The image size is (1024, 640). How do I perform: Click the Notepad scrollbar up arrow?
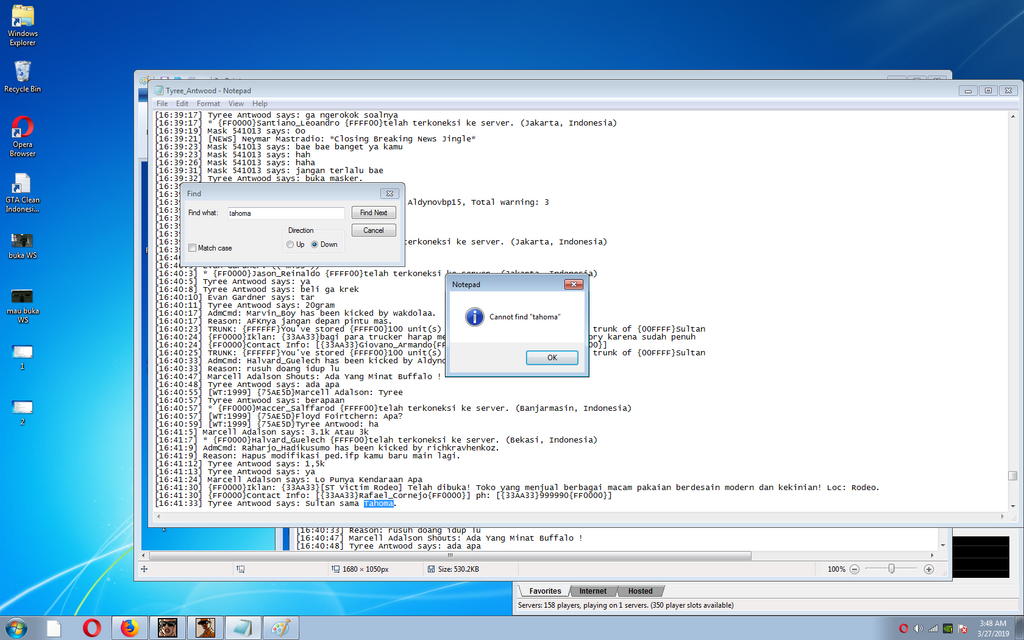(1012, 117)
